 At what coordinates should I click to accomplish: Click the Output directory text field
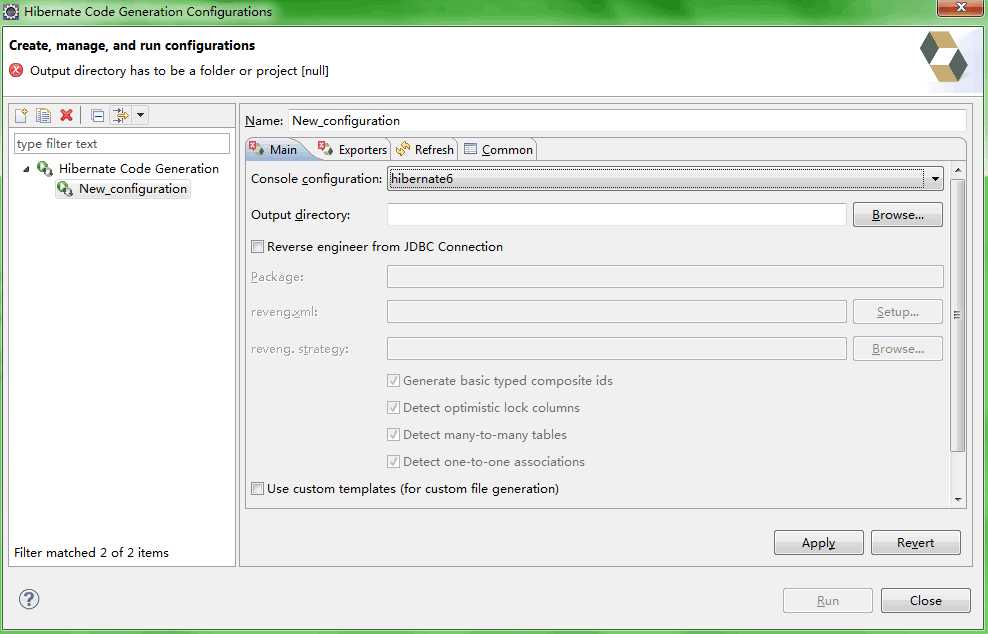point(617,214)
